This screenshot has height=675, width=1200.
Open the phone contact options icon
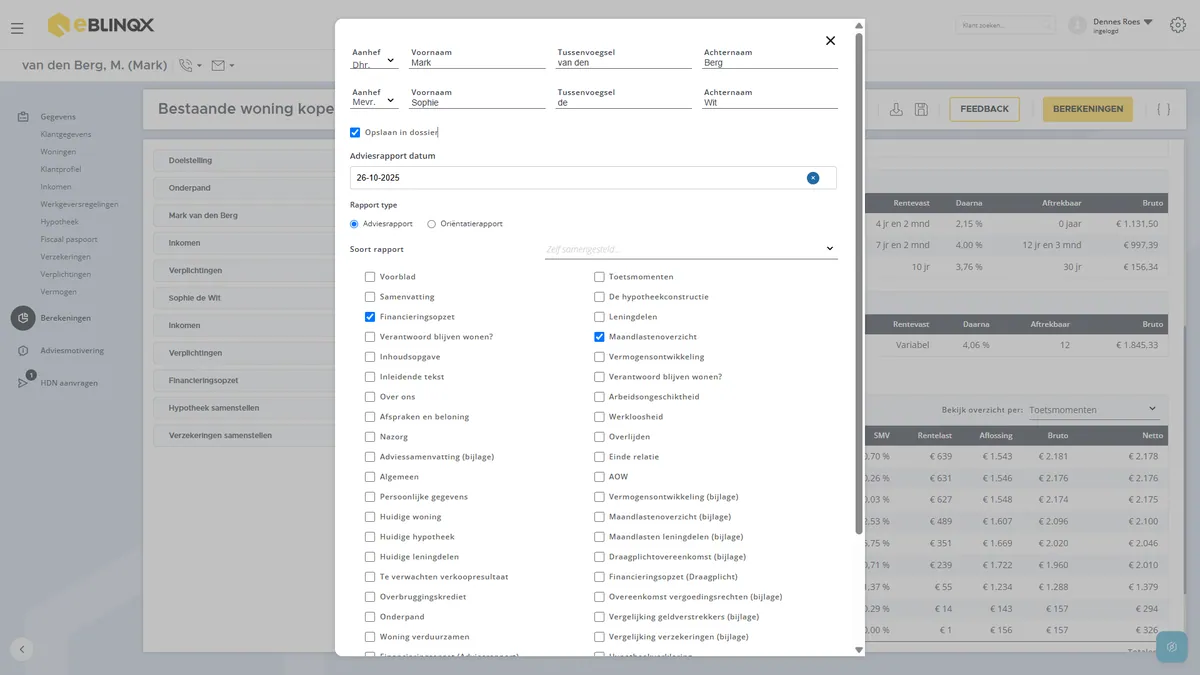tap(186, 65)
